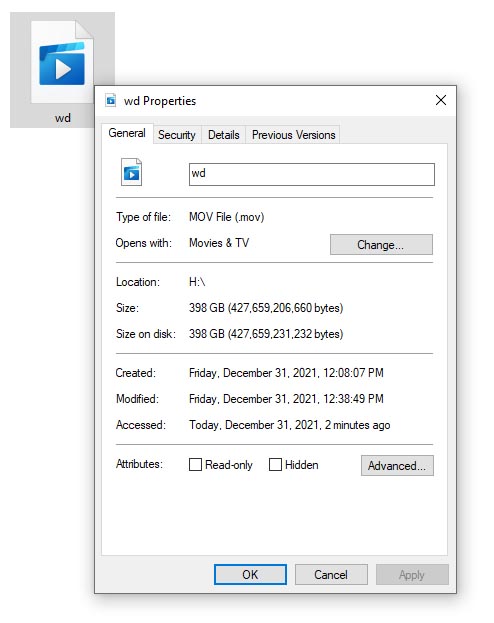Focus the file name field containing wd

point(312,174)
